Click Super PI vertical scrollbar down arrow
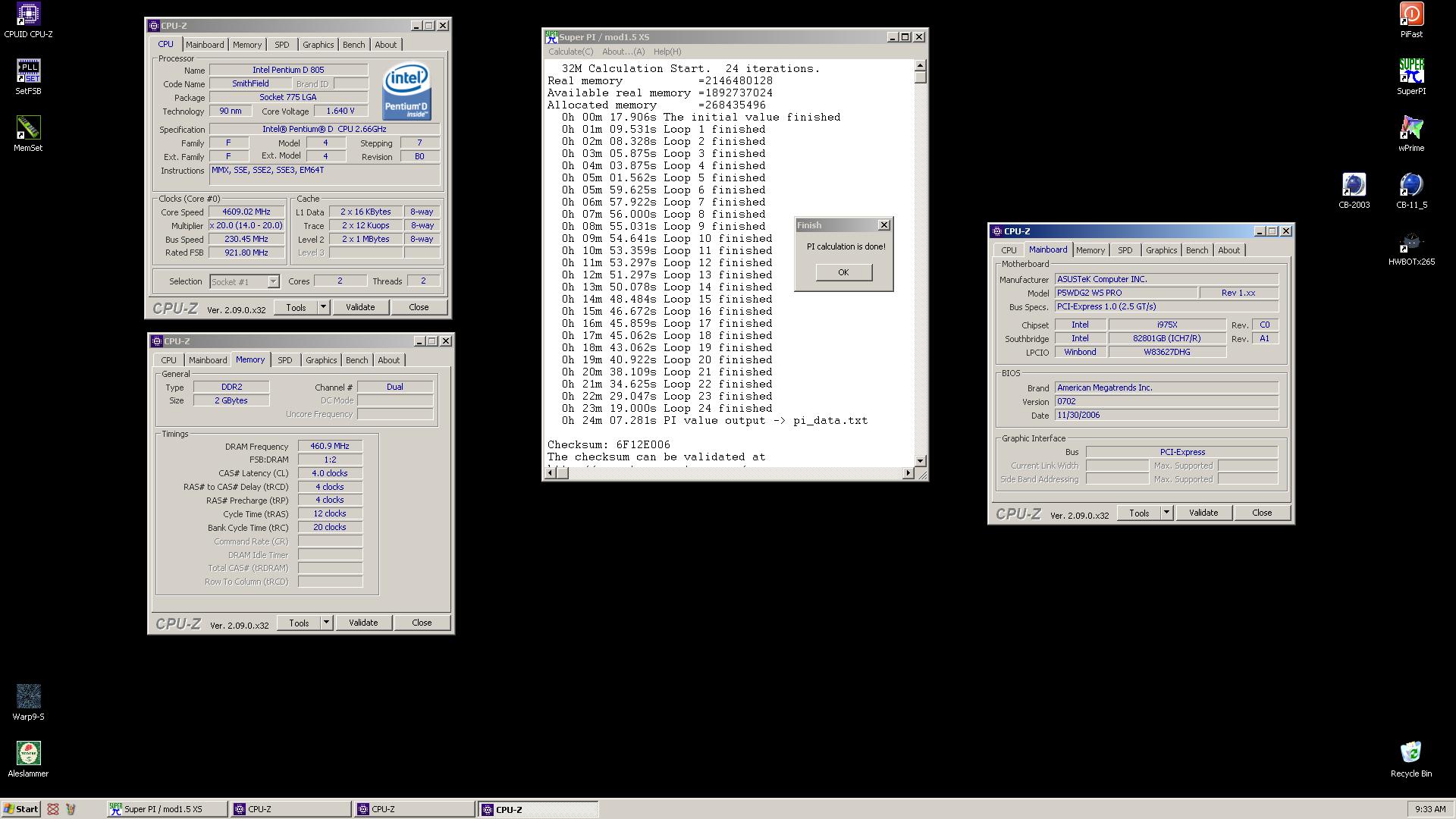The image size is (1456, 819). pyautogui.click(x=921, y=460)
